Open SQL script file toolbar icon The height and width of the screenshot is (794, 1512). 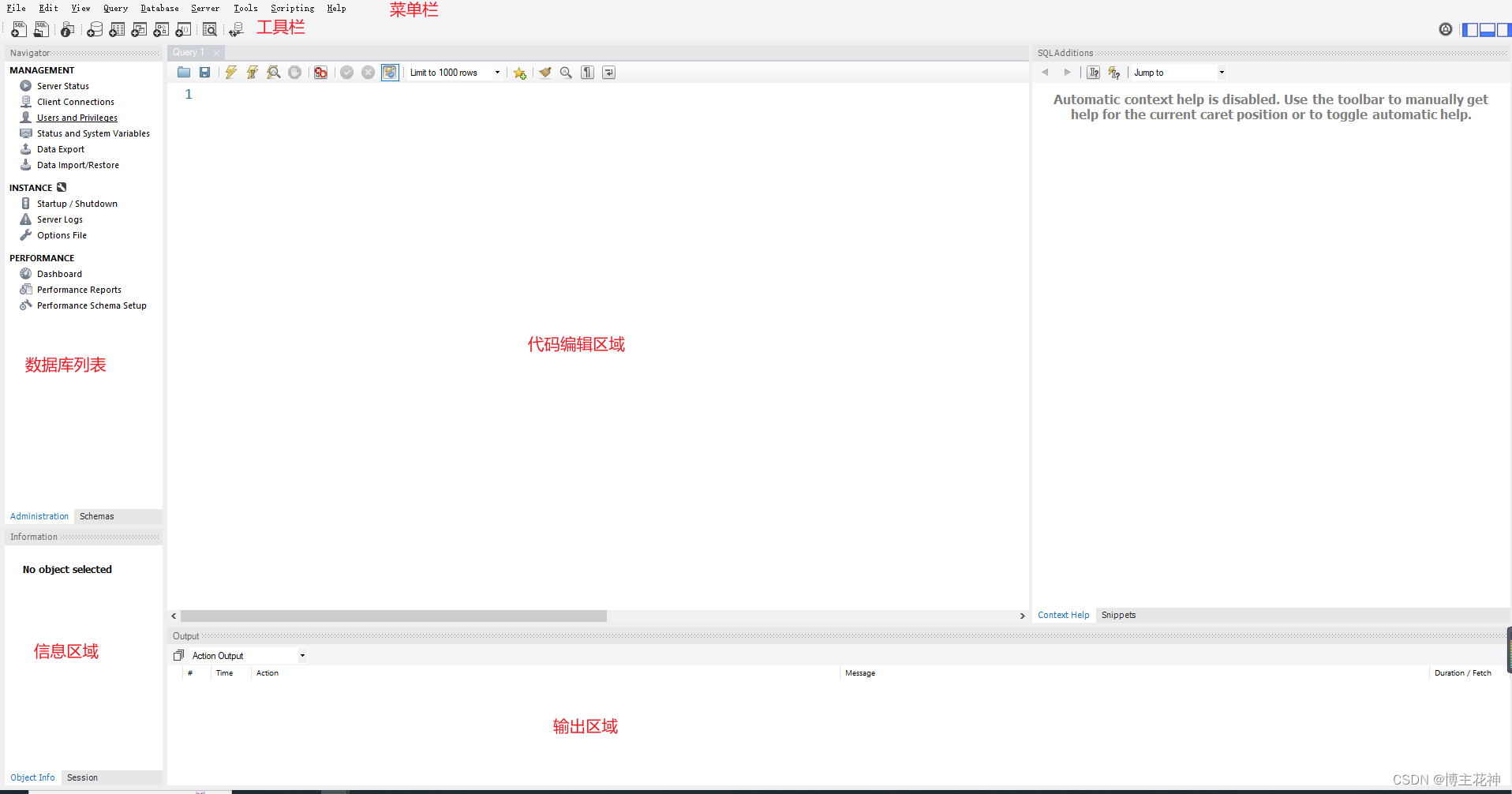click(x=41, y=29)
